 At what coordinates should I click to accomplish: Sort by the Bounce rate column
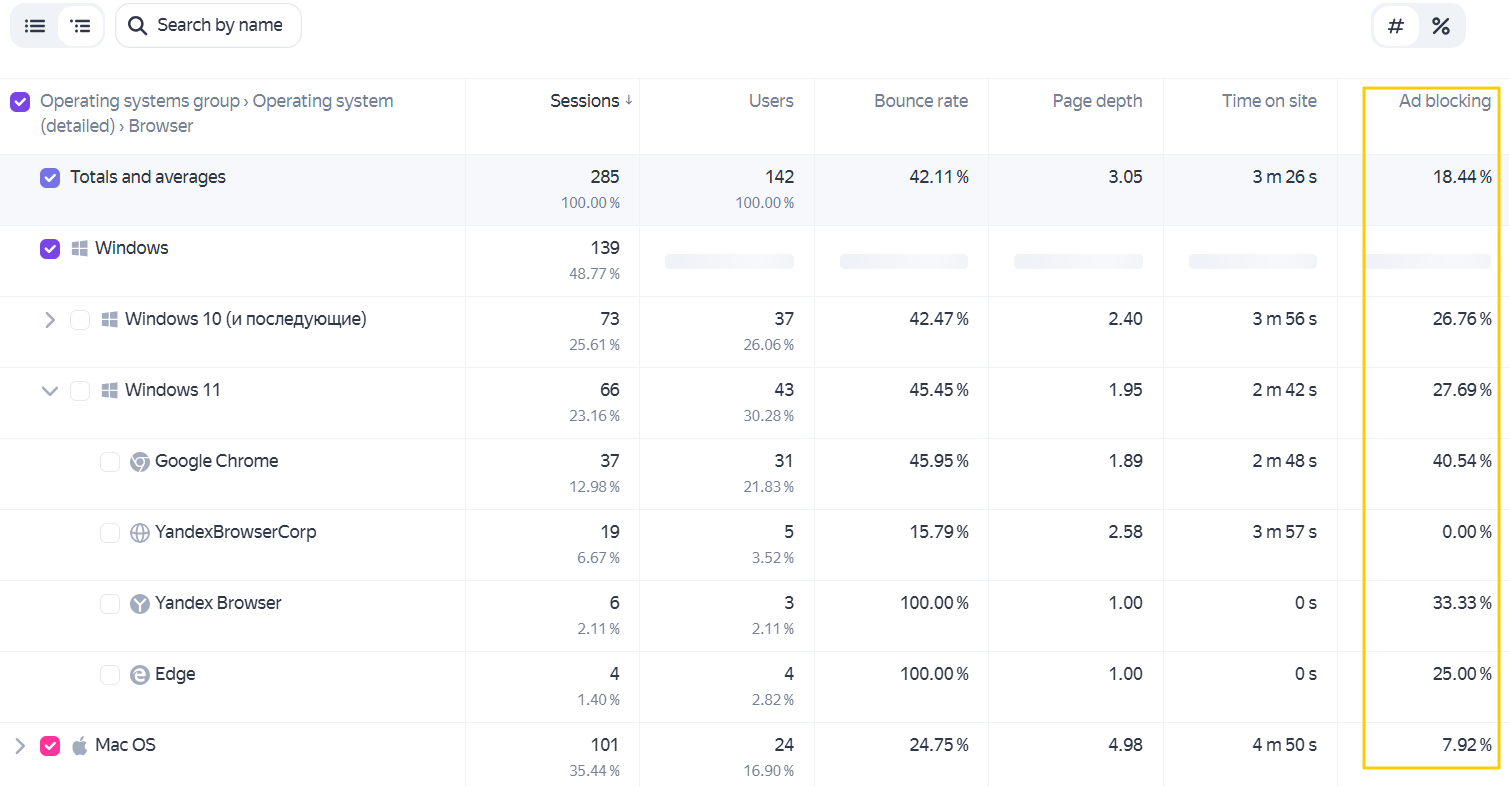pyautogui.click(x=921, y=101)
